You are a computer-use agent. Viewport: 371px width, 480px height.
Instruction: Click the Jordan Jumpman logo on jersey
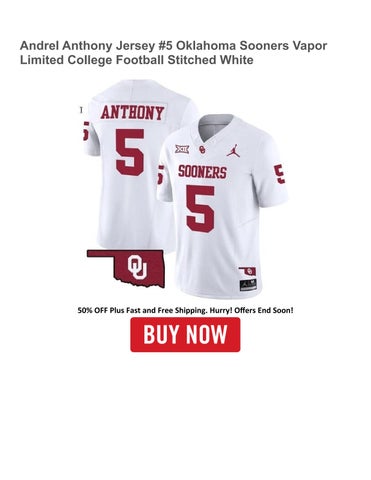233,151
